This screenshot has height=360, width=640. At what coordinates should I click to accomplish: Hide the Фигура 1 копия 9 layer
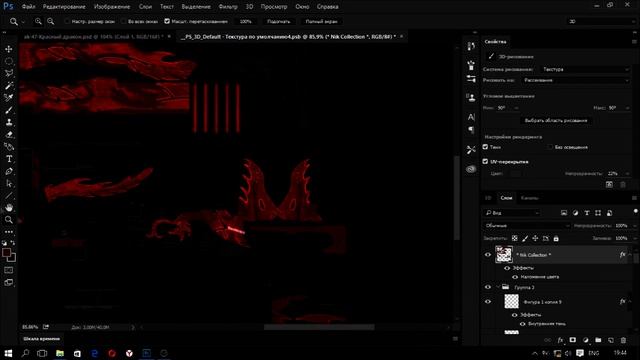[x=488, y=302]
